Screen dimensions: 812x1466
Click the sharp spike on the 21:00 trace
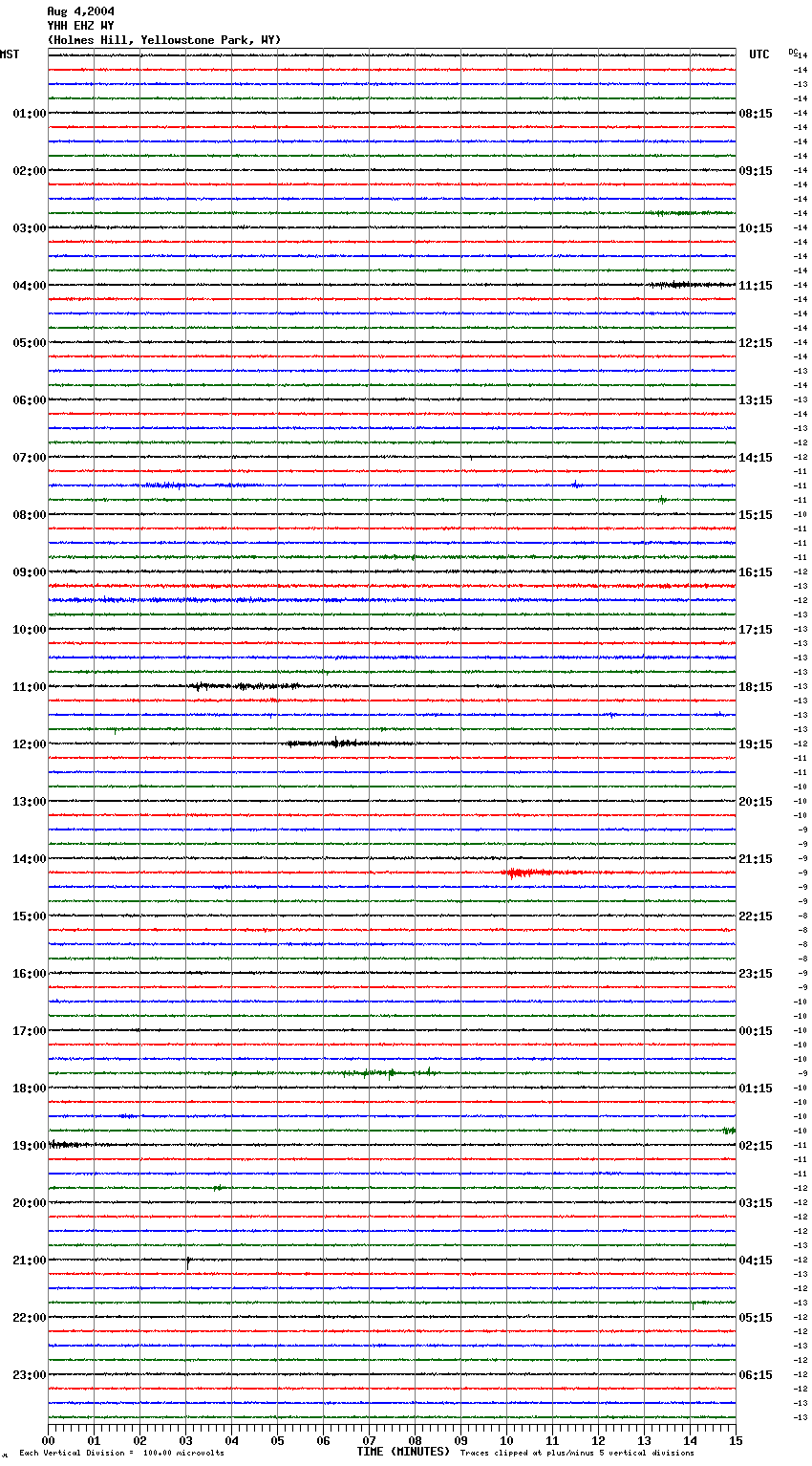click(188, 1261)
